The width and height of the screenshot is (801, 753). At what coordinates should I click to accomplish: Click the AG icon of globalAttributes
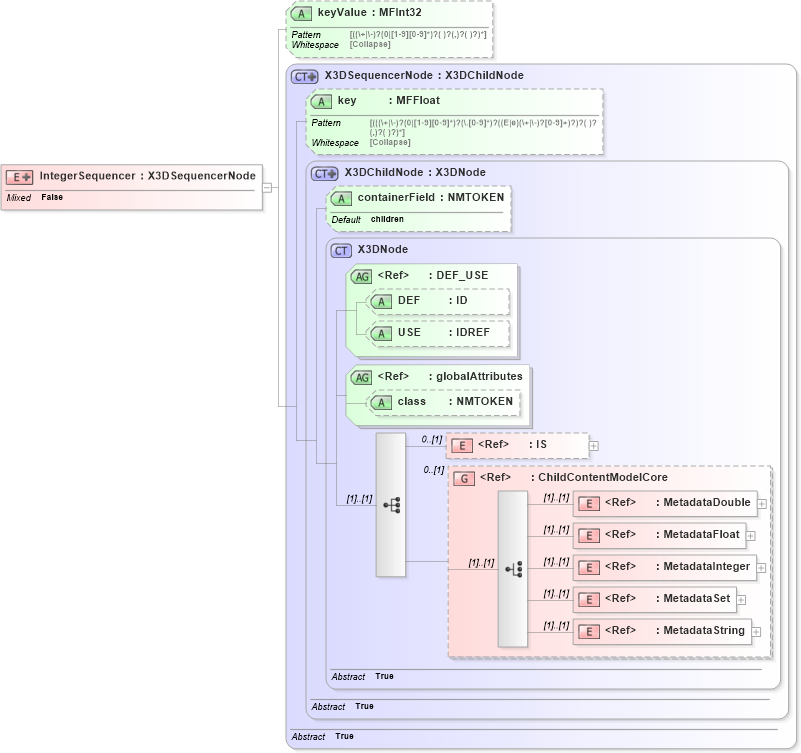click(x=362, y=378)
